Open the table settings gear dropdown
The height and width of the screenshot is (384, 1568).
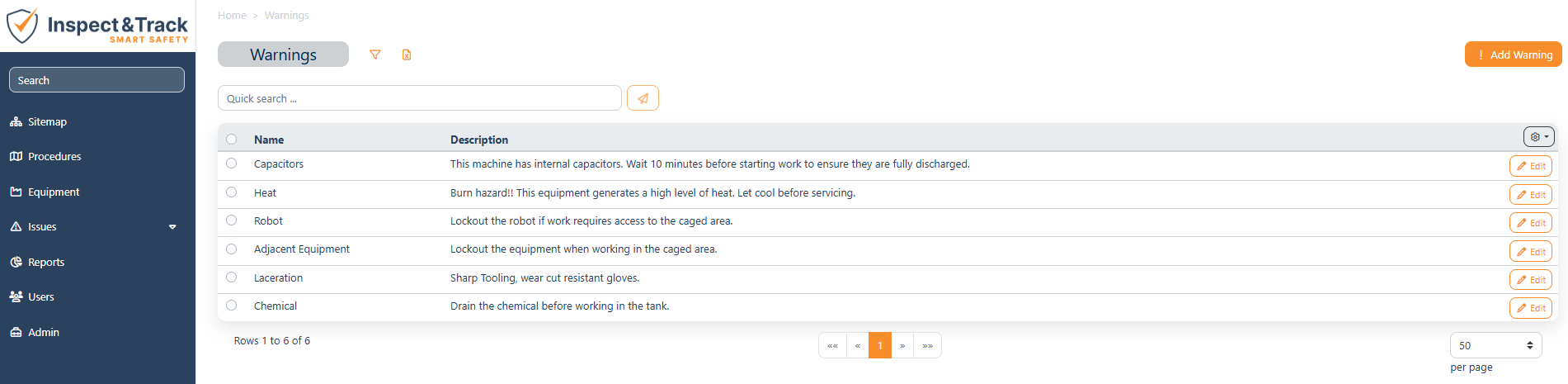click(1539, 137)
